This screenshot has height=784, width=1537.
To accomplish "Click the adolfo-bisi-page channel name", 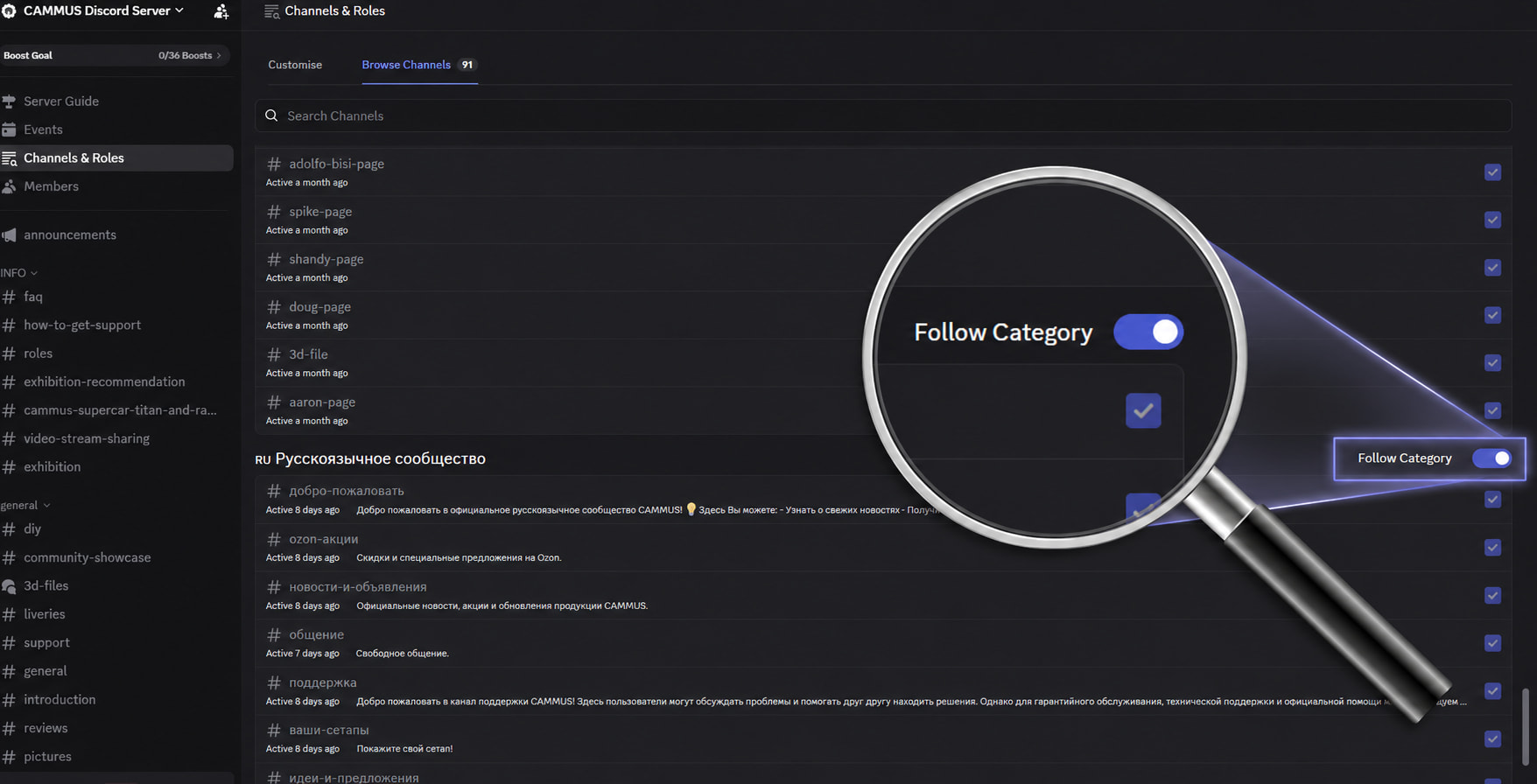I will click(336, 164).
